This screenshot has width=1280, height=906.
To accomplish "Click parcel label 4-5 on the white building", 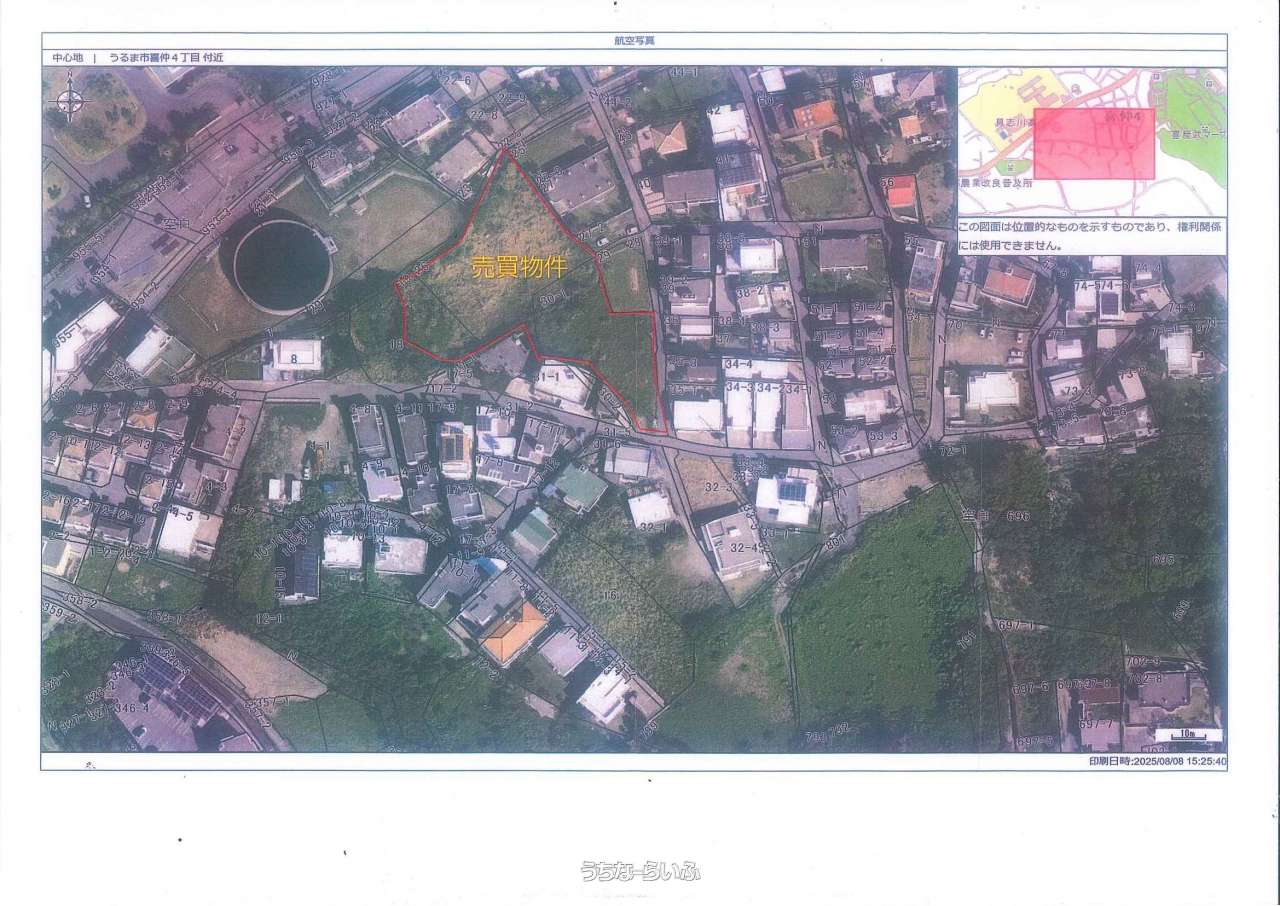I will click(x=181, y=517).
